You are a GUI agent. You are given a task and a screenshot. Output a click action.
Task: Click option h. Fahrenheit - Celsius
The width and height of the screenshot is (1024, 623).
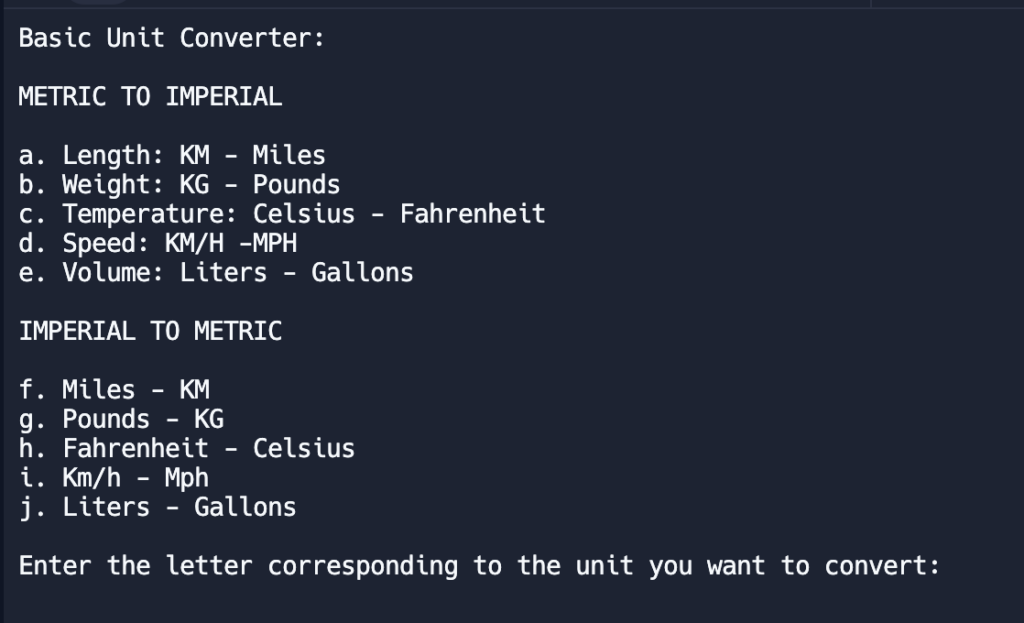tap(186, 449)
